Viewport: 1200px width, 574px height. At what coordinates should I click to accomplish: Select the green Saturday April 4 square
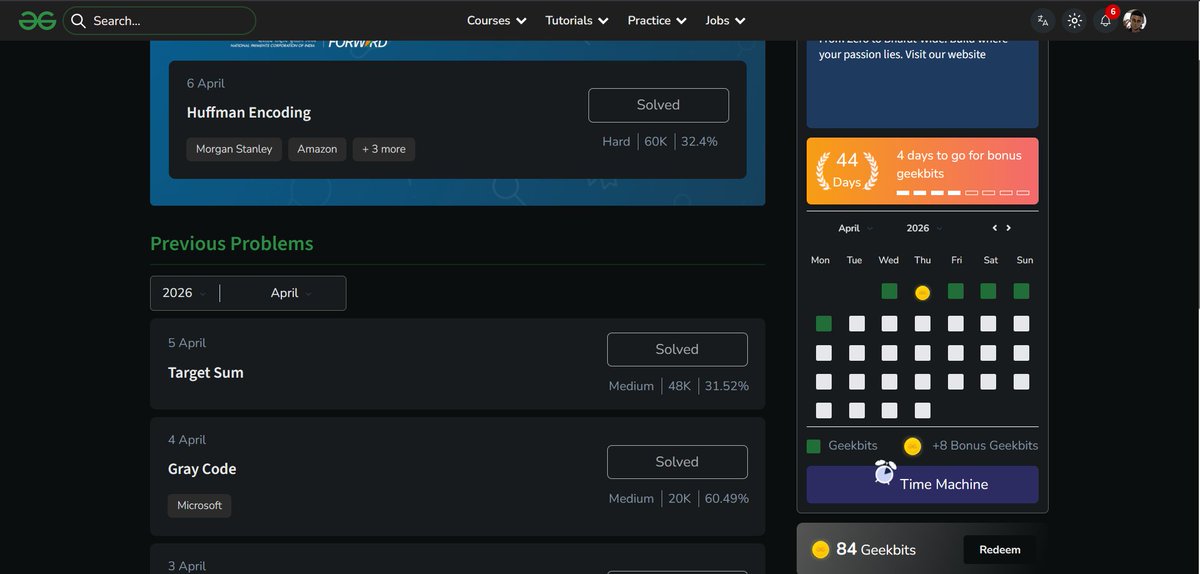point(988,291)
